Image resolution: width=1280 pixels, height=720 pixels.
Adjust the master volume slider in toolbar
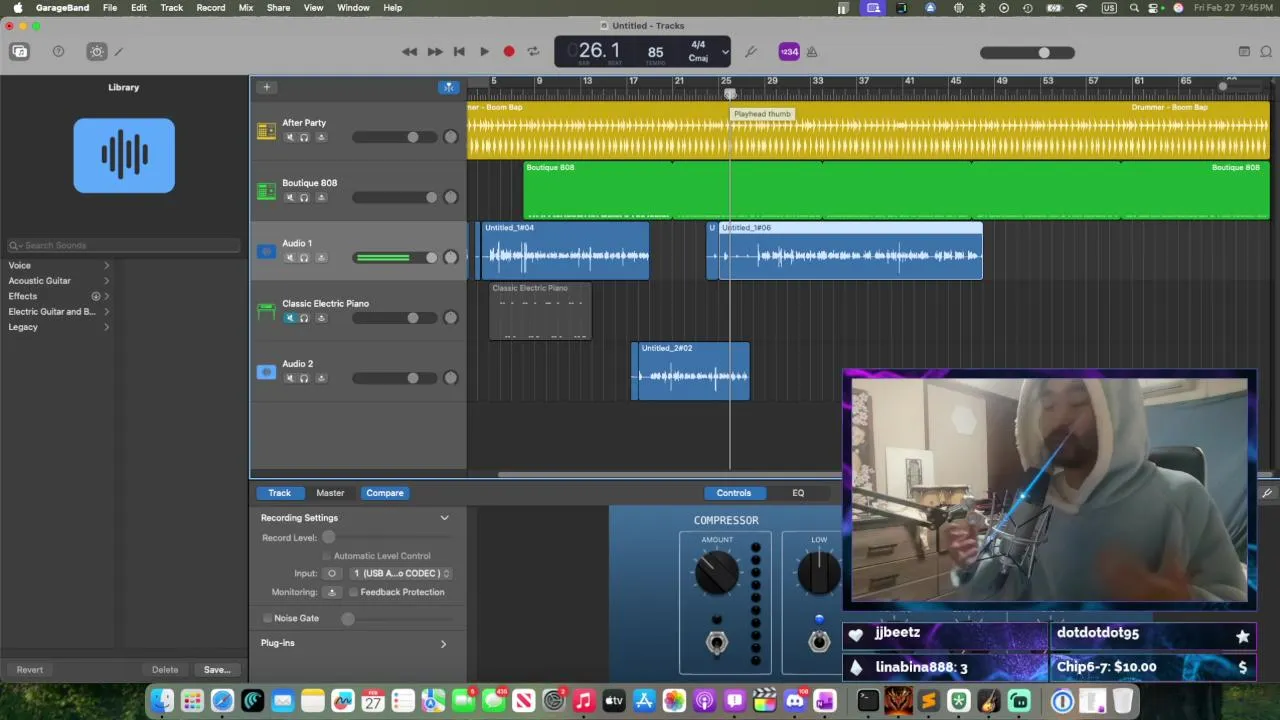coord(1027,53)
